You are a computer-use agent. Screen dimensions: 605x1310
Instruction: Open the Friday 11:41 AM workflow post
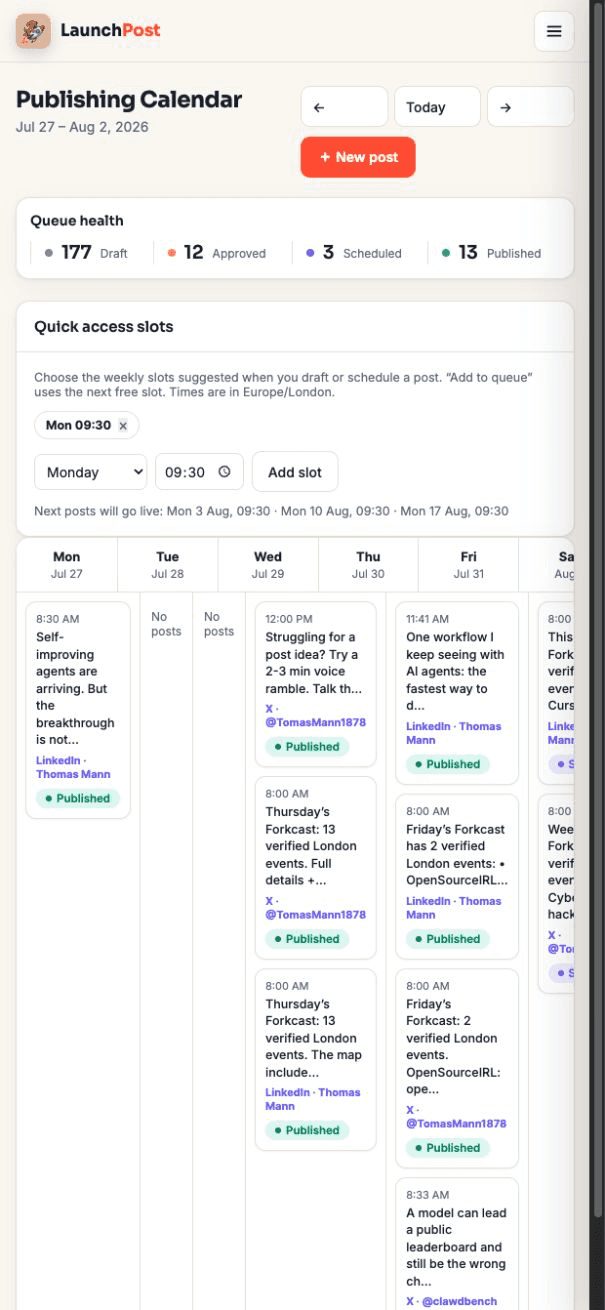[x=457, y=693]
